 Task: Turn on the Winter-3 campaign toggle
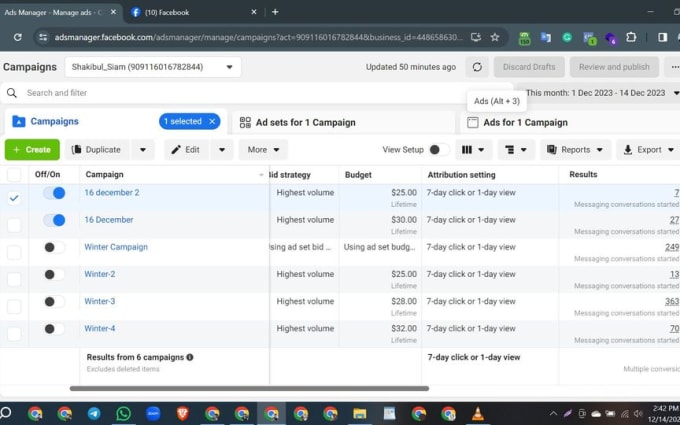point(54,301)
